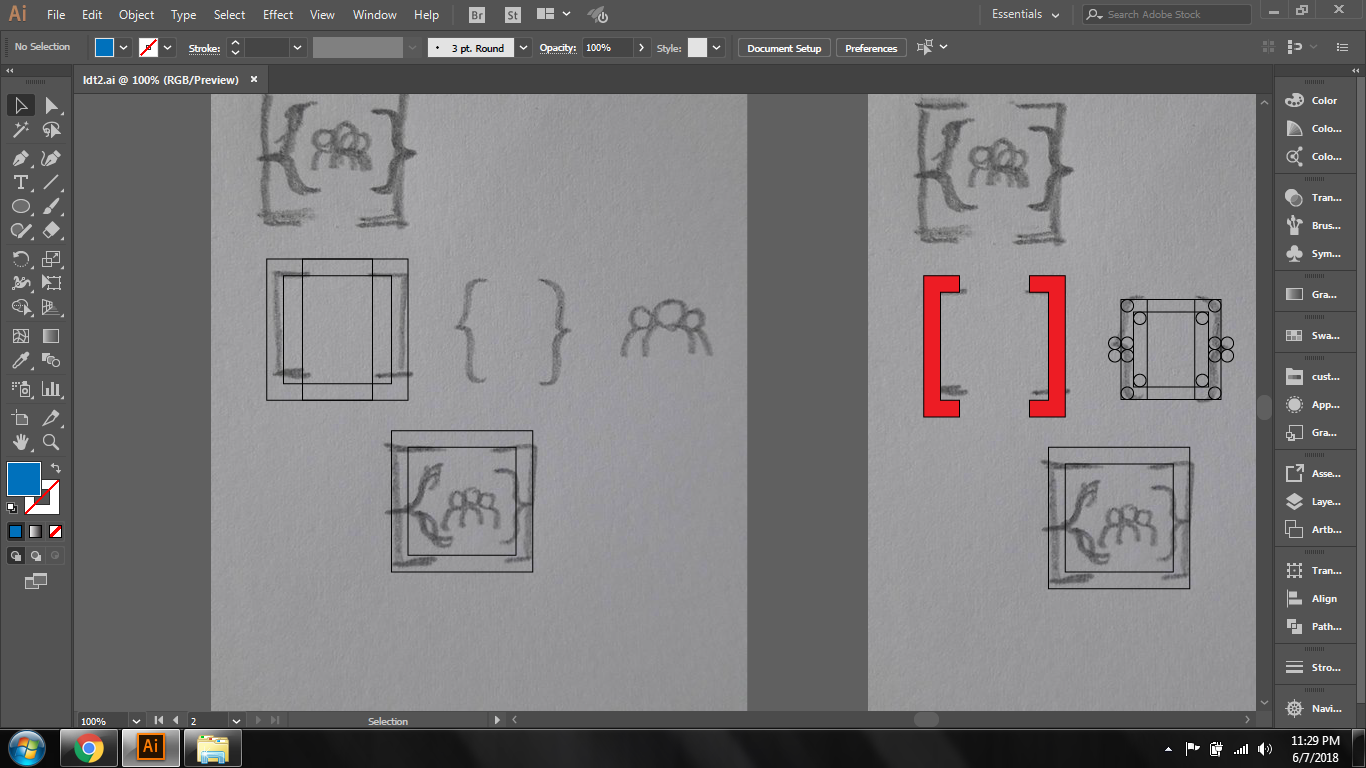Open the Select menu
Image resolution: width=1366 pixels, height=768 pixels.
(229, 15)
